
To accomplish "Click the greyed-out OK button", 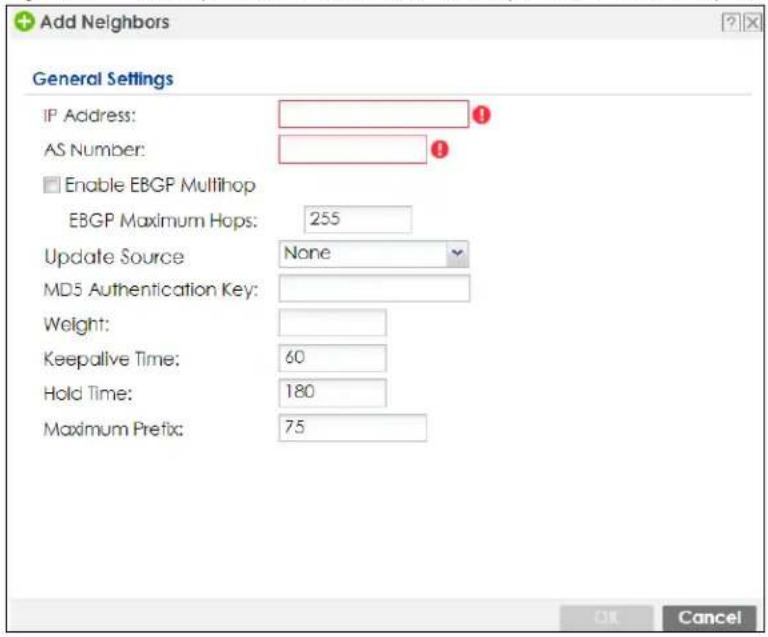I will (x=606, y=618).
